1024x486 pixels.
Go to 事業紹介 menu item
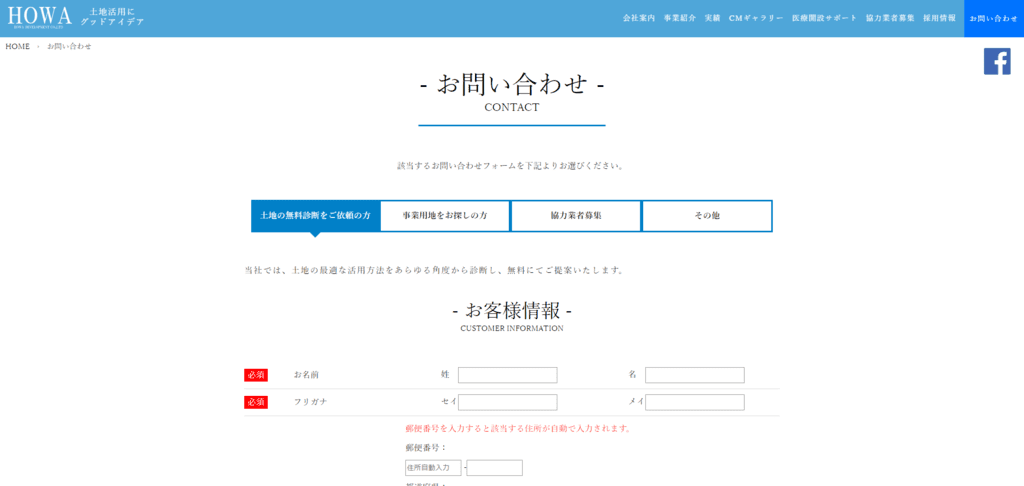[x=680, y=18]
